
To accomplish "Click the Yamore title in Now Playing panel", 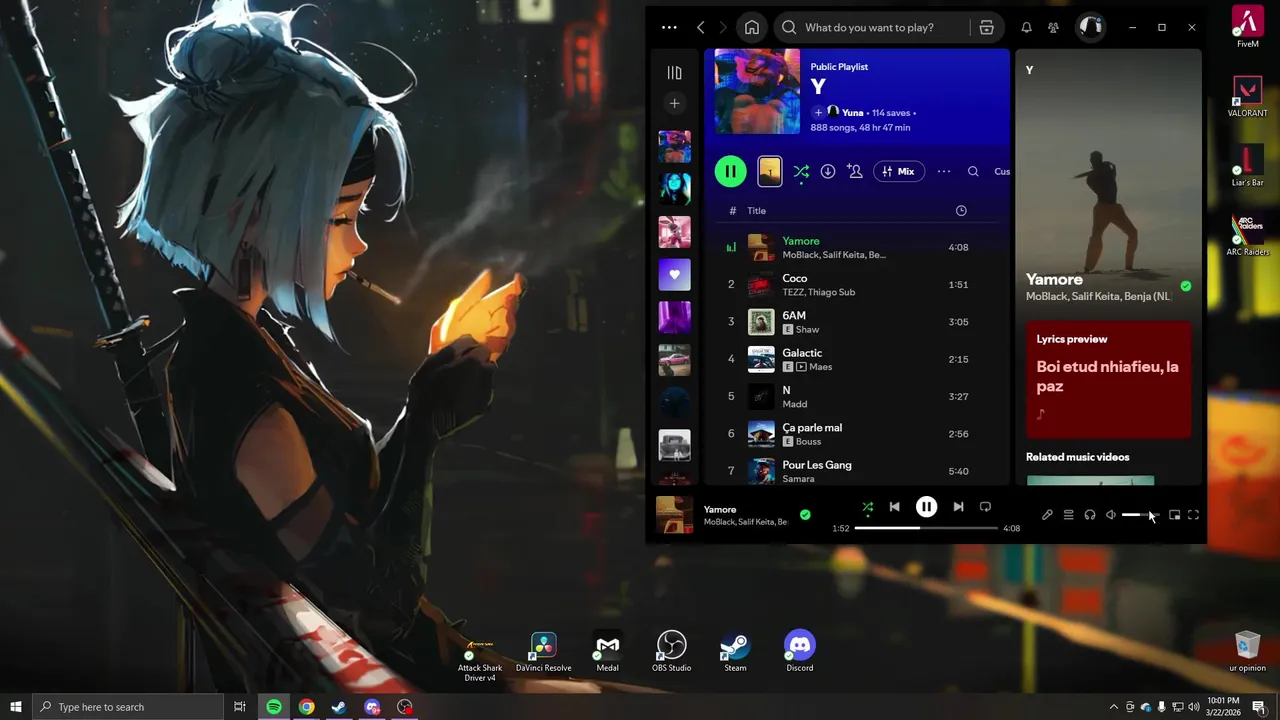I will pyautogui.click(x=1054, y=279).
